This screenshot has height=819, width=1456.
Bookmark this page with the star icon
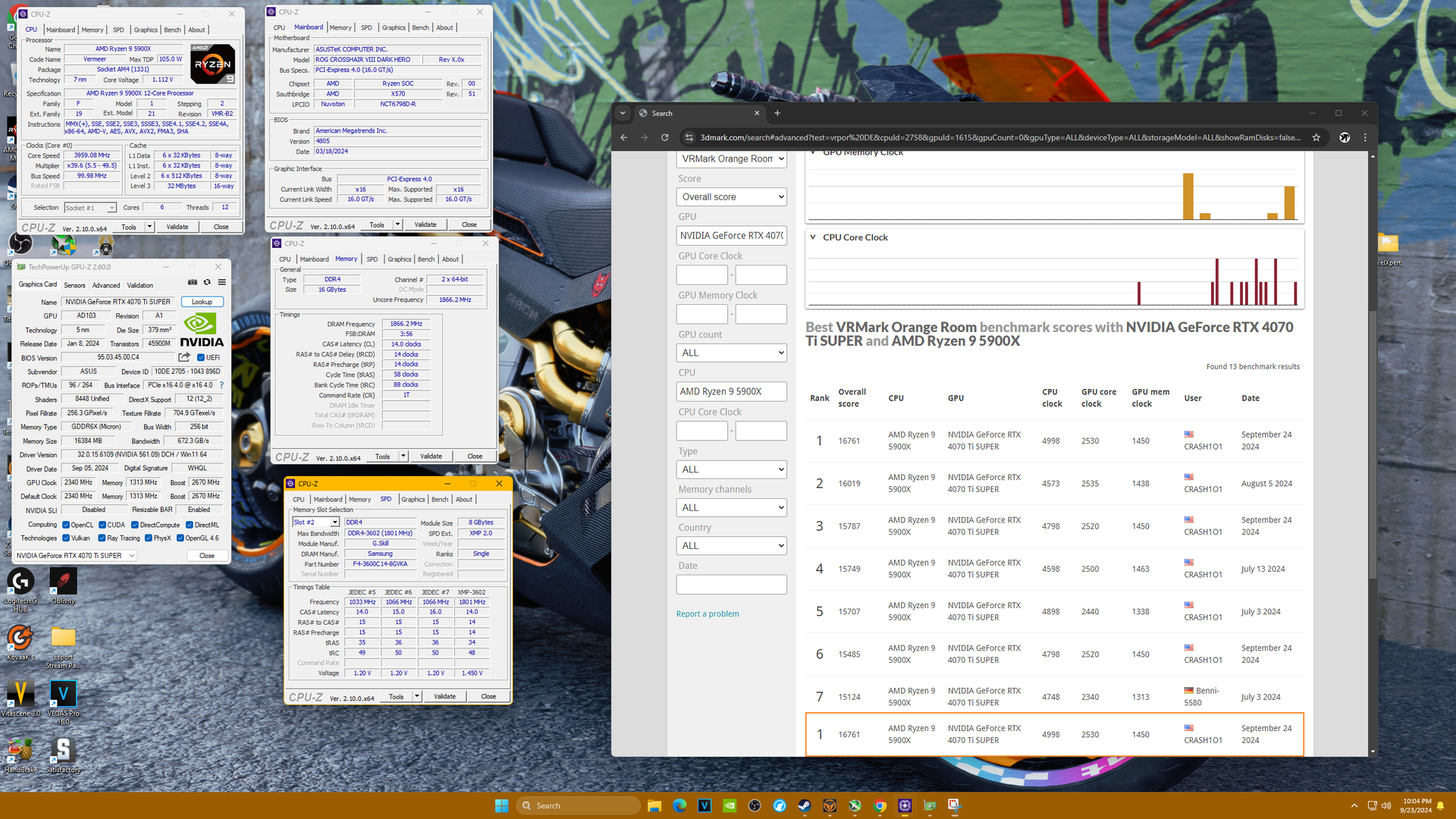click(x=1316, y=137)
